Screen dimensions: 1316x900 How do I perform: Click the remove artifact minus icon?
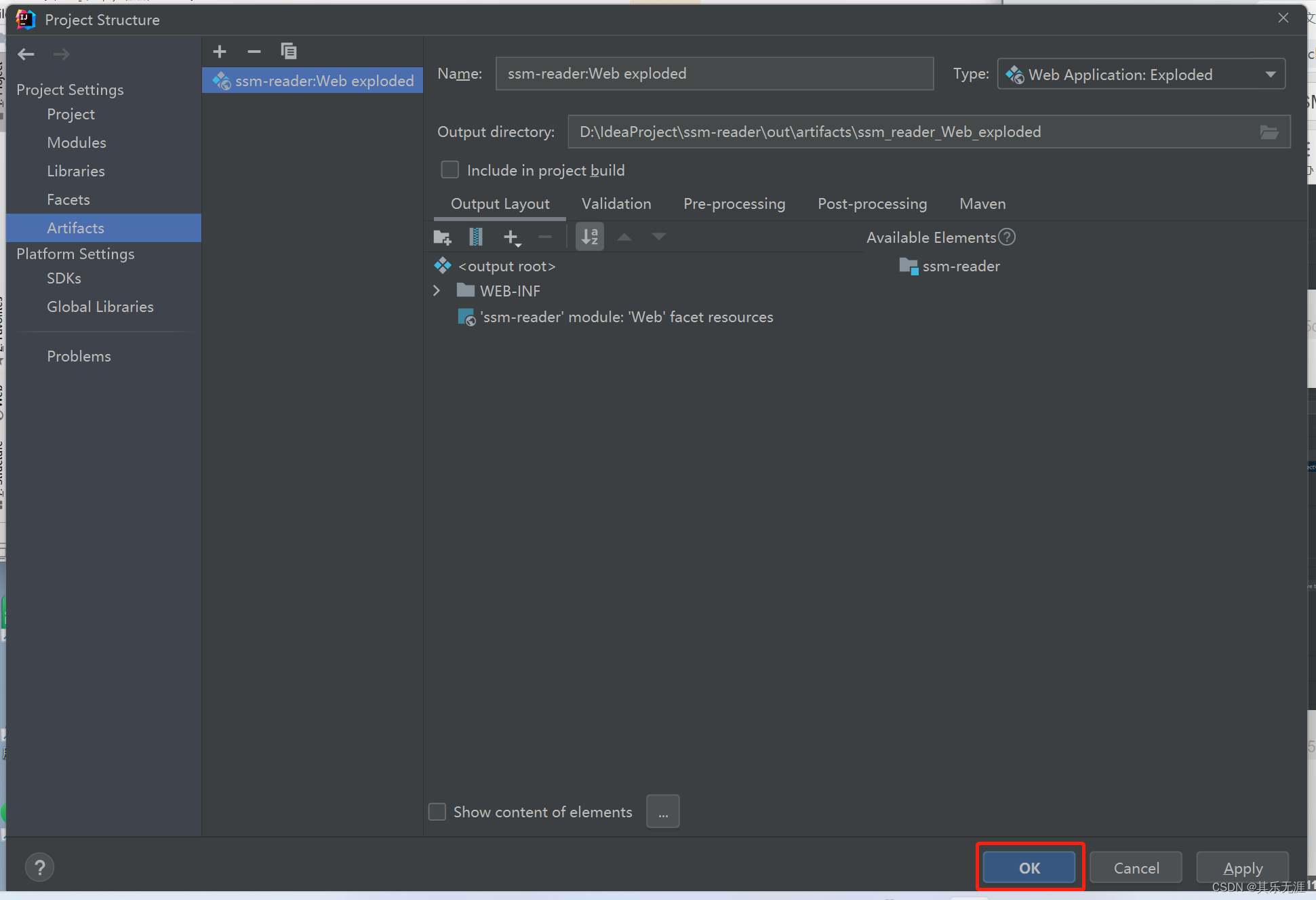[x=254, y=52]
